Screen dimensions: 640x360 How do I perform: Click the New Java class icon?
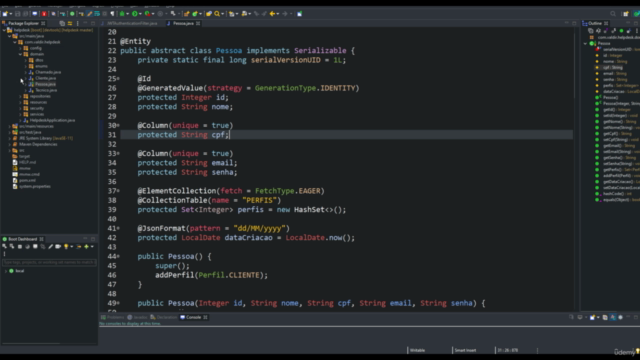[195, 14]
